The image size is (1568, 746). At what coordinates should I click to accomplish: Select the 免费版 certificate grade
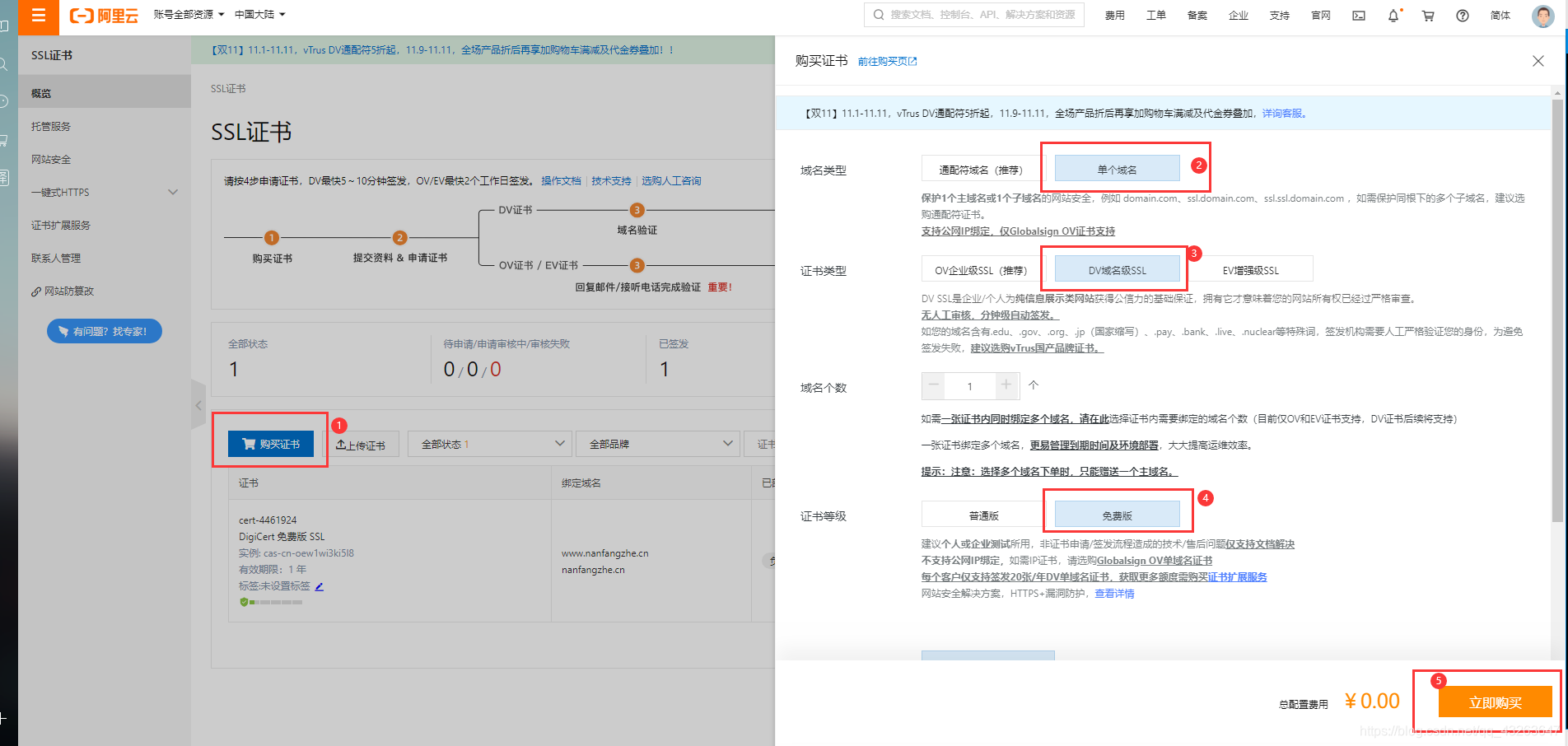(1117, 515)
